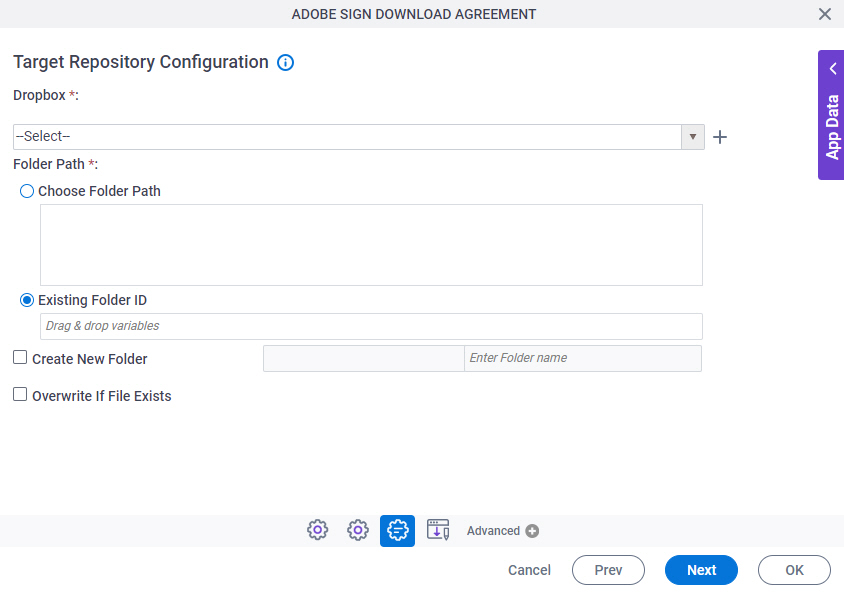This screenshot has width=844, height=593.
Task: Close the Adobe Sign Download Agreement dialog
Action: tap(825, 14)
